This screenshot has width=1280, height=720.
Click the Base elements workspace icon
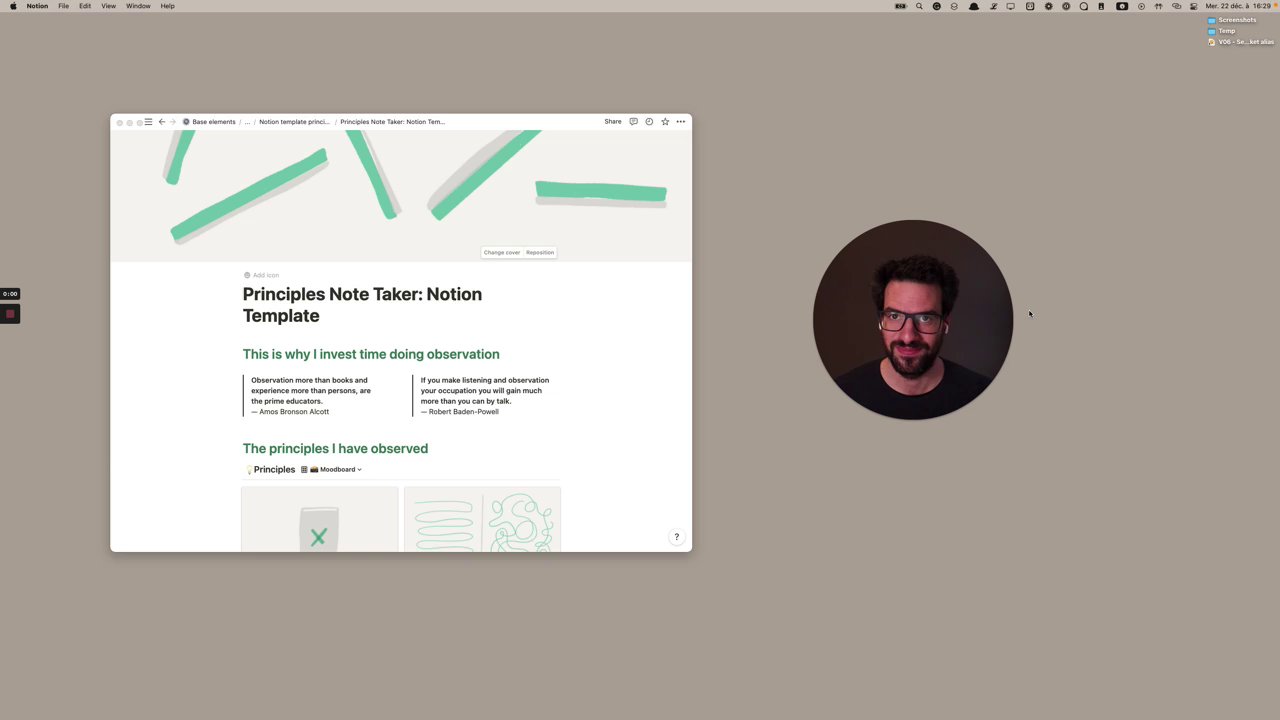tap(186, 122)
